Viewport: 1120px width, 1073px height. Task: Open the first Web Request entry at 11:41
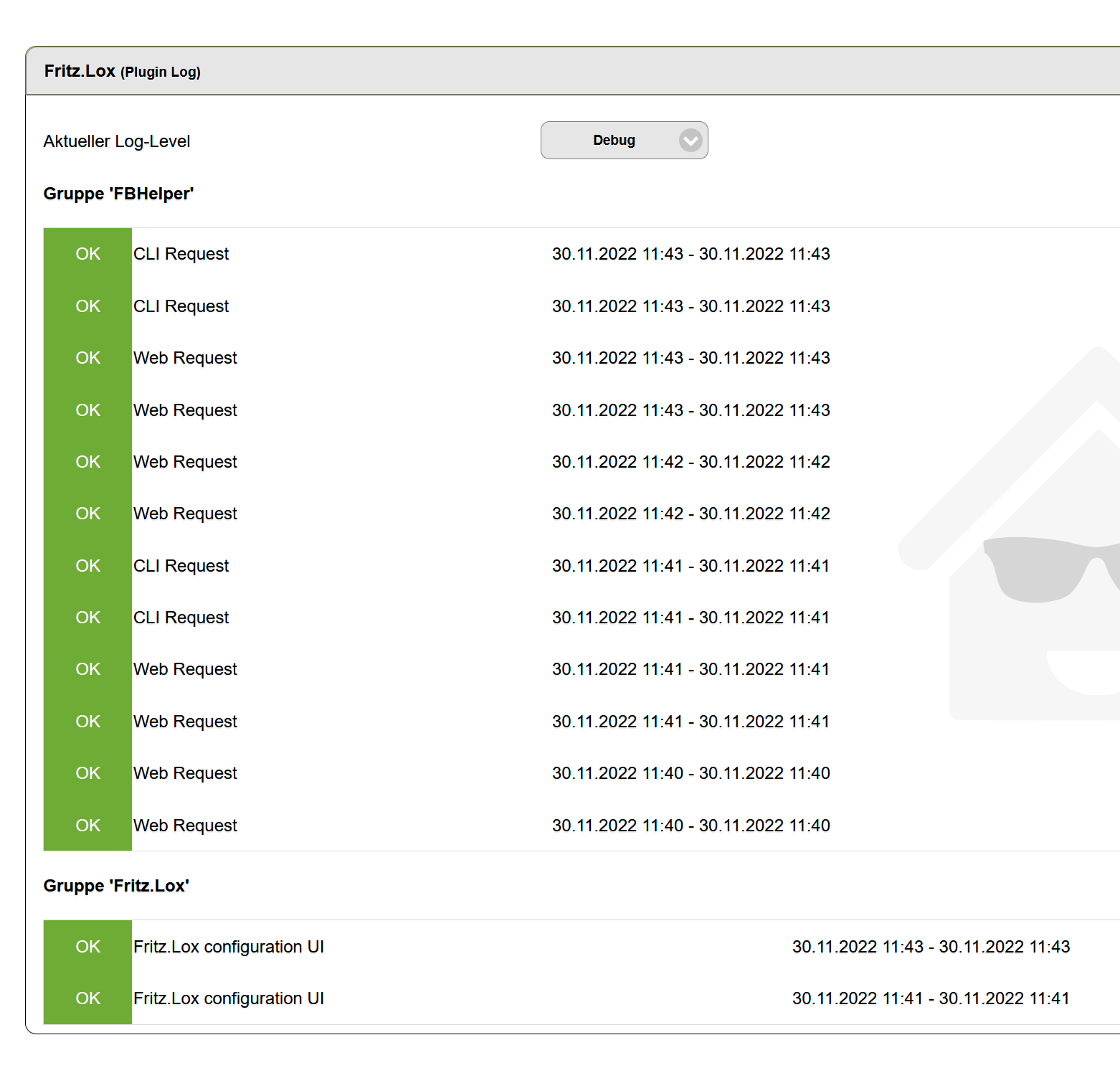(x=185, y=669)
